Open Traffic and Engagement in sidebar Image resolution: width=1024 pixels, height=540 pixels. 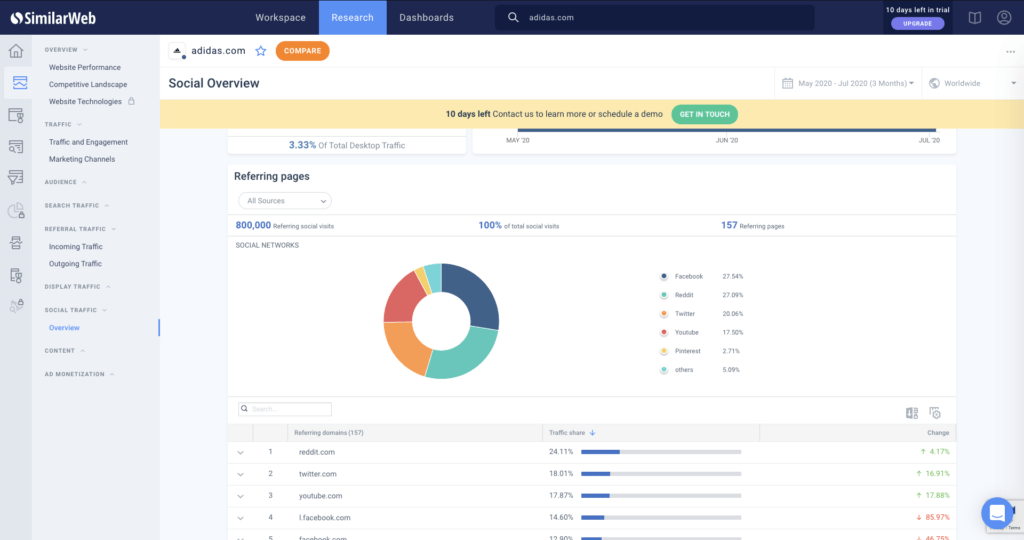[88, 142]
